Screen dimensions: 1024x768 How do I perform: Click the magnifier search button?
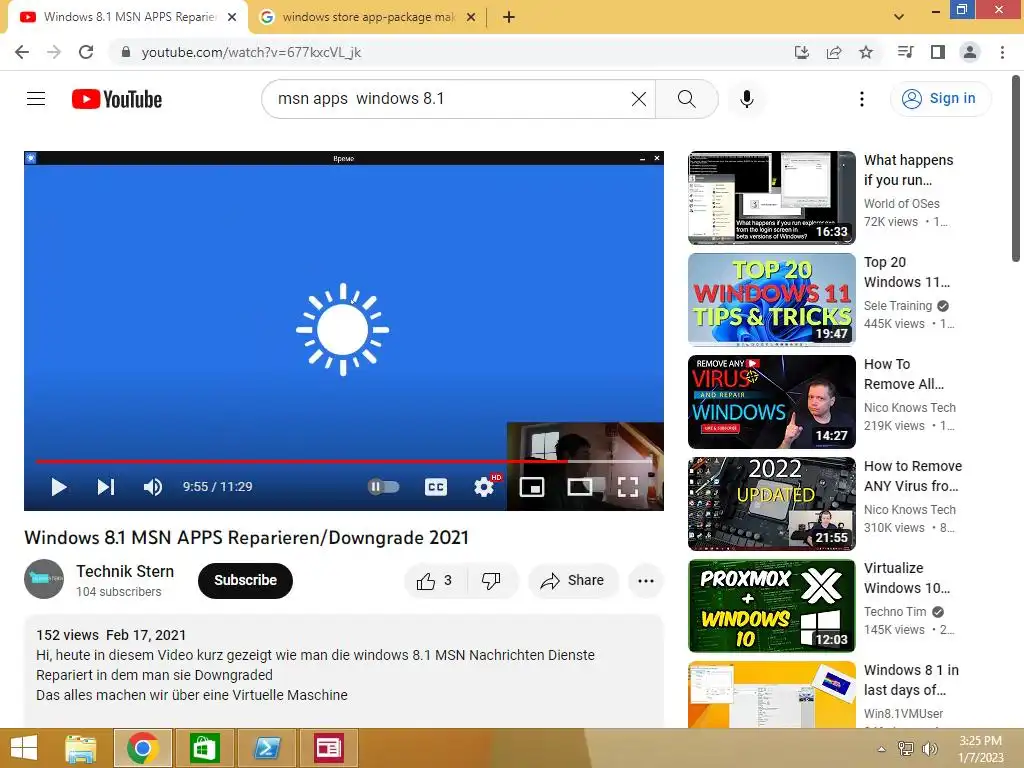click(x=686, y=99)
